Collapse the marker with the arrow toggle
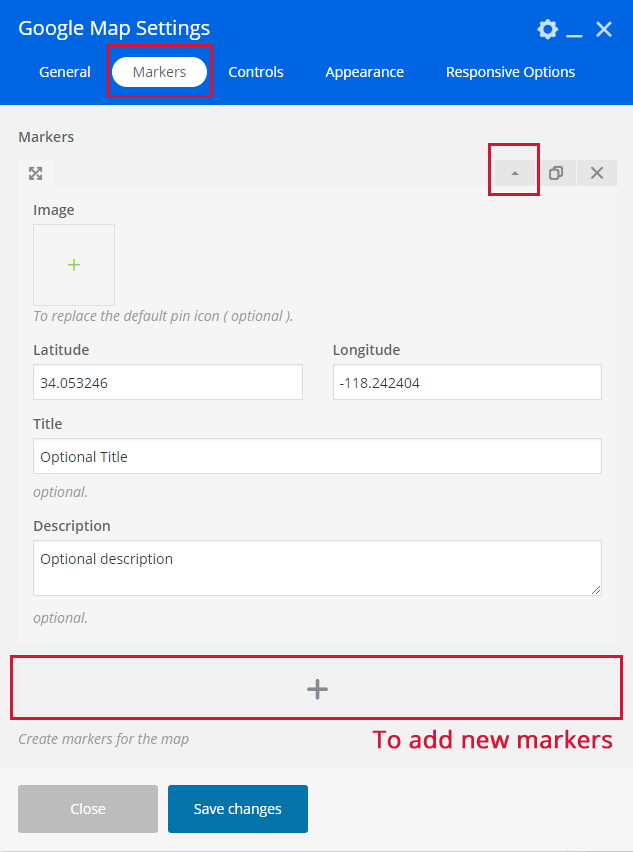Image resolution: width=633 pixels, height=852 pixels. 515,173
